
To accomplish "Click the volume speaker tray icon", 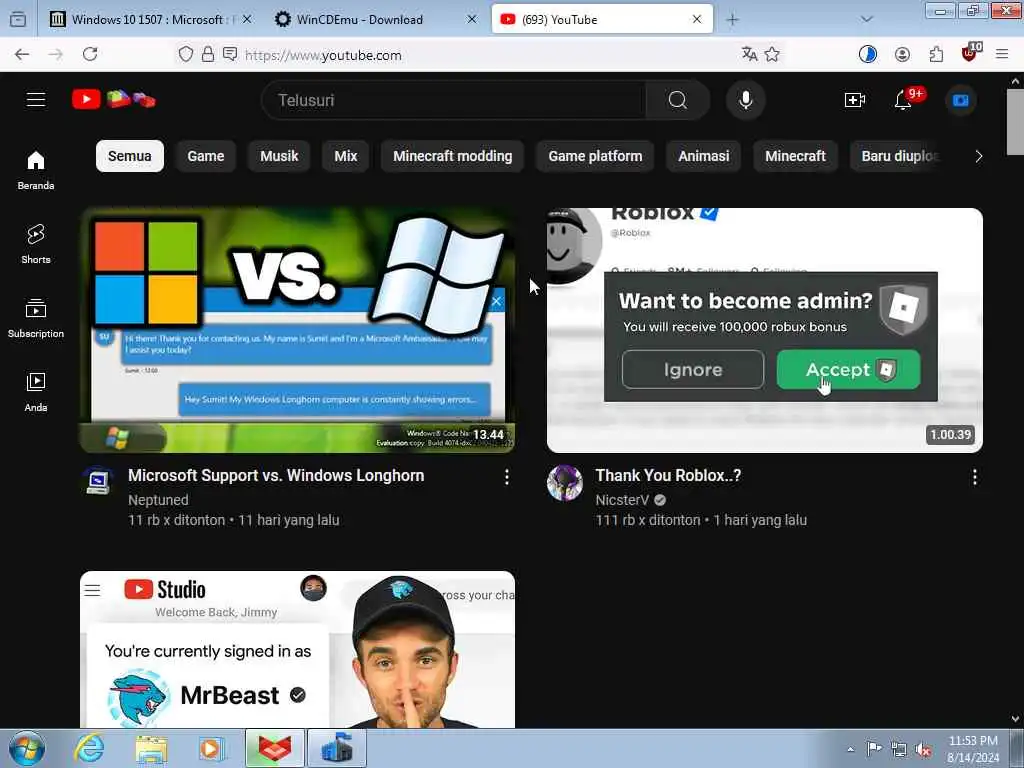I will (923, 750).
